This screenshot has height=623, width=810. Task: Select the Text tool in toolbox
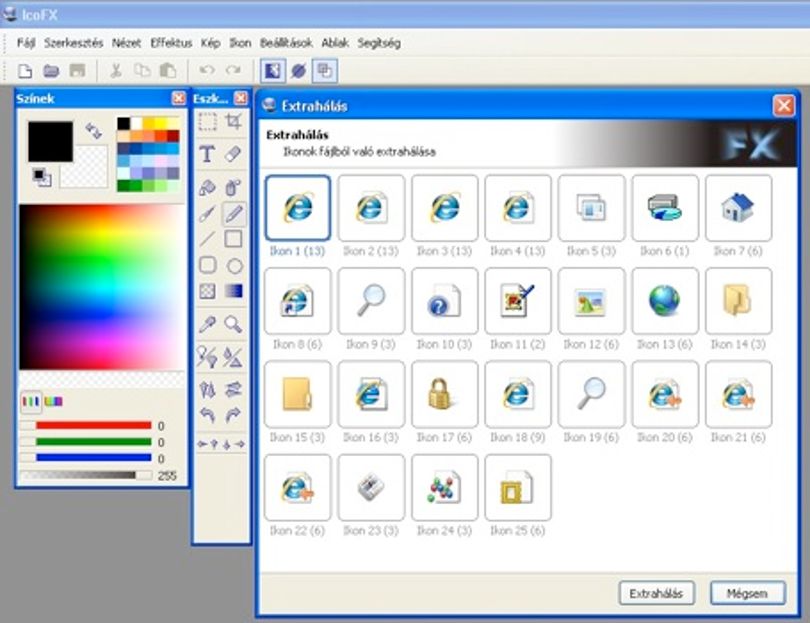point(207,154)
